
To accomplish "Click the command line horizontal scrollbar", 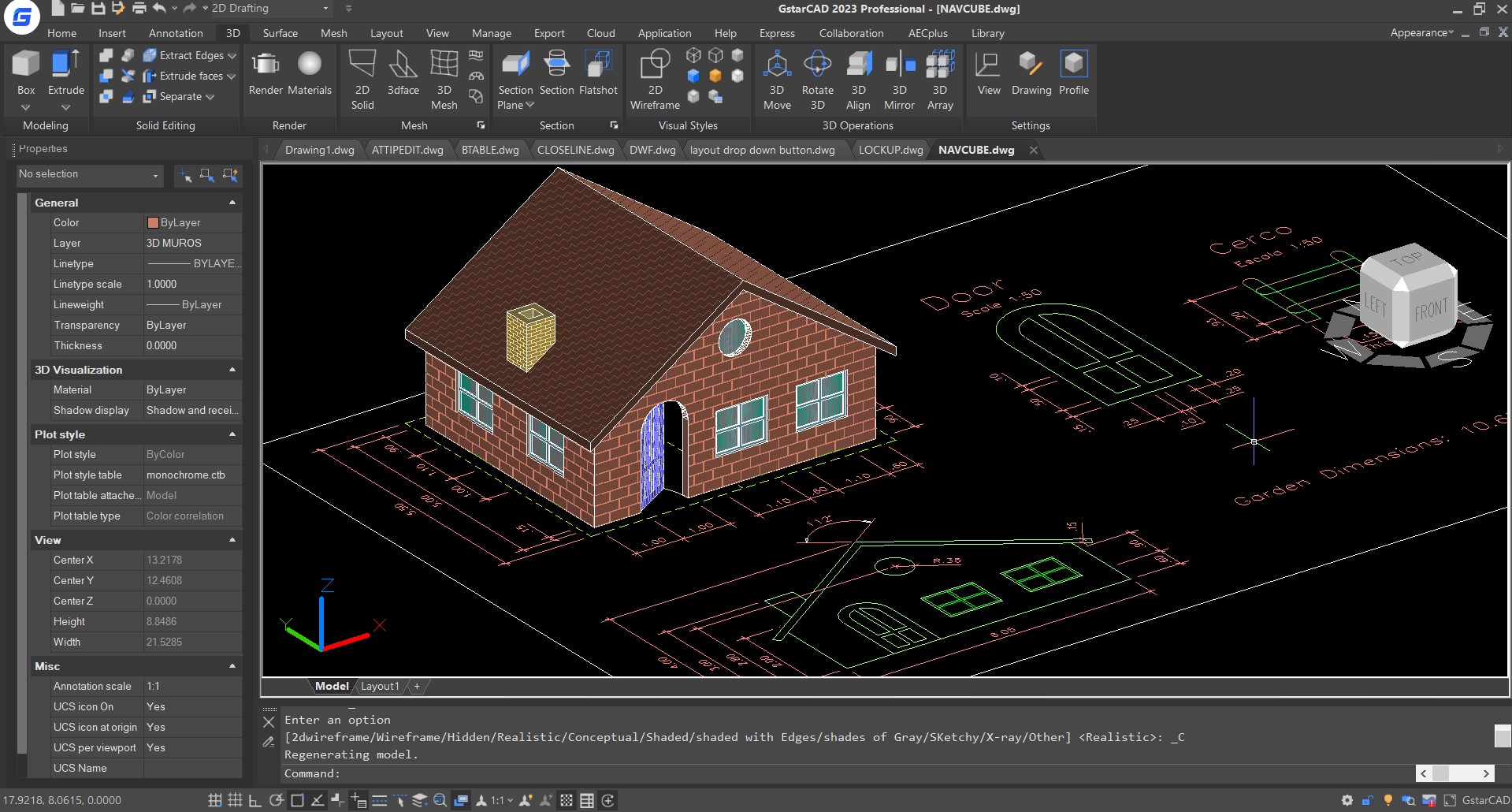I will click(1454, 773).
